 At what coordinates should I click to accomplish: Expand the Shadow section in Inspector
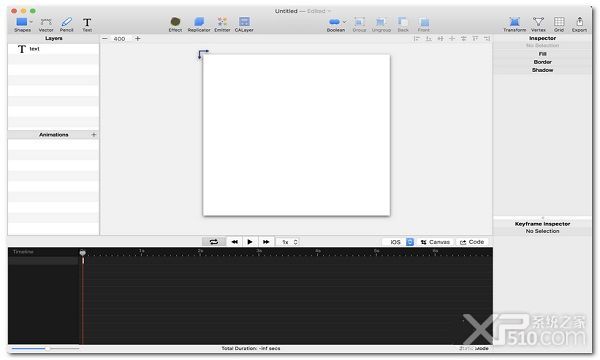pyautogui.click(x=542, y=70)
